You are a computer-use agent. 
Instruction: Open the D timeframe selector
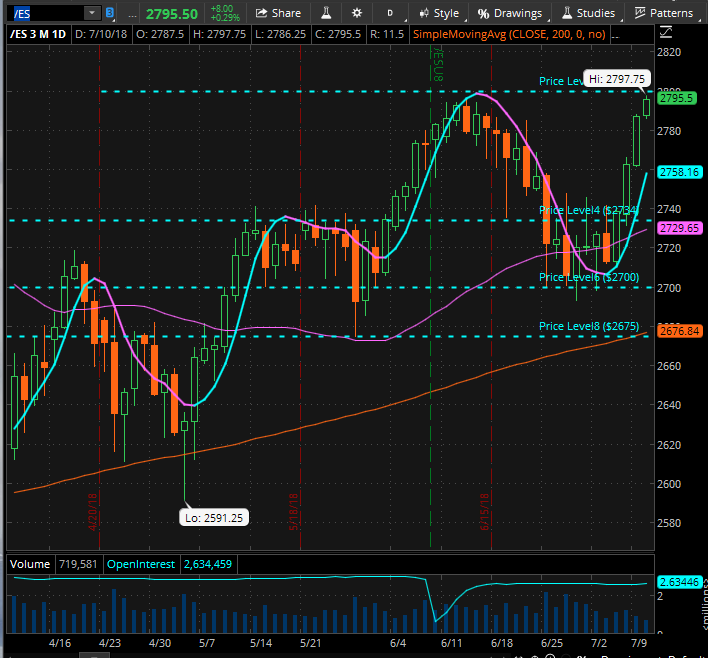[x=390, y=14]
